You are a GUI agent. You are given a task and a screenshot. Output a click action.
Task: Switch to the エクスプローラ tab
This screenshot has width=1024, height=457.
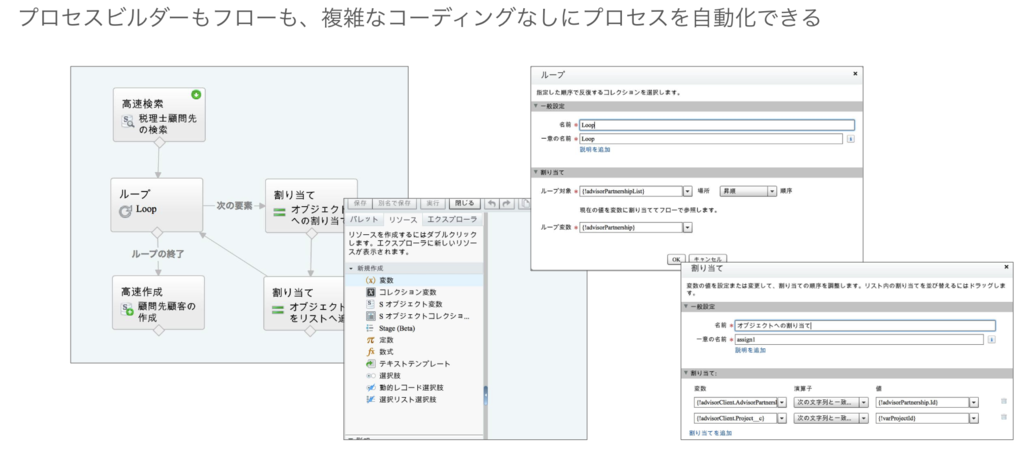451,219
